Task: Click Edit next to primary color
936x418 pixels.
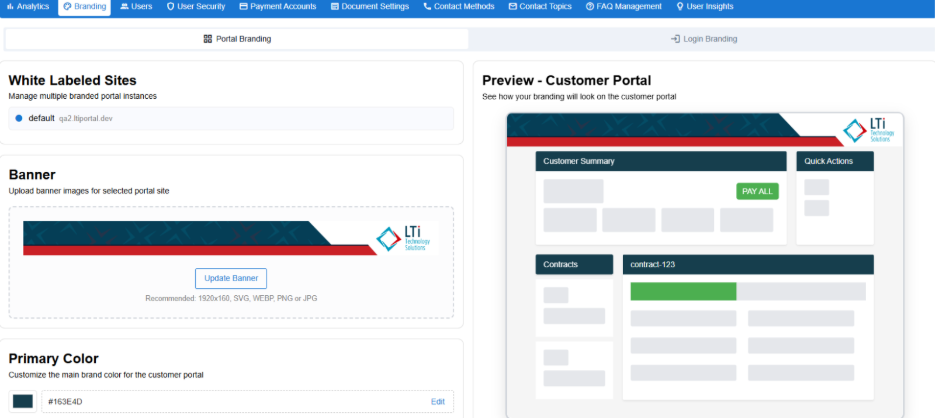Action: 437,401
